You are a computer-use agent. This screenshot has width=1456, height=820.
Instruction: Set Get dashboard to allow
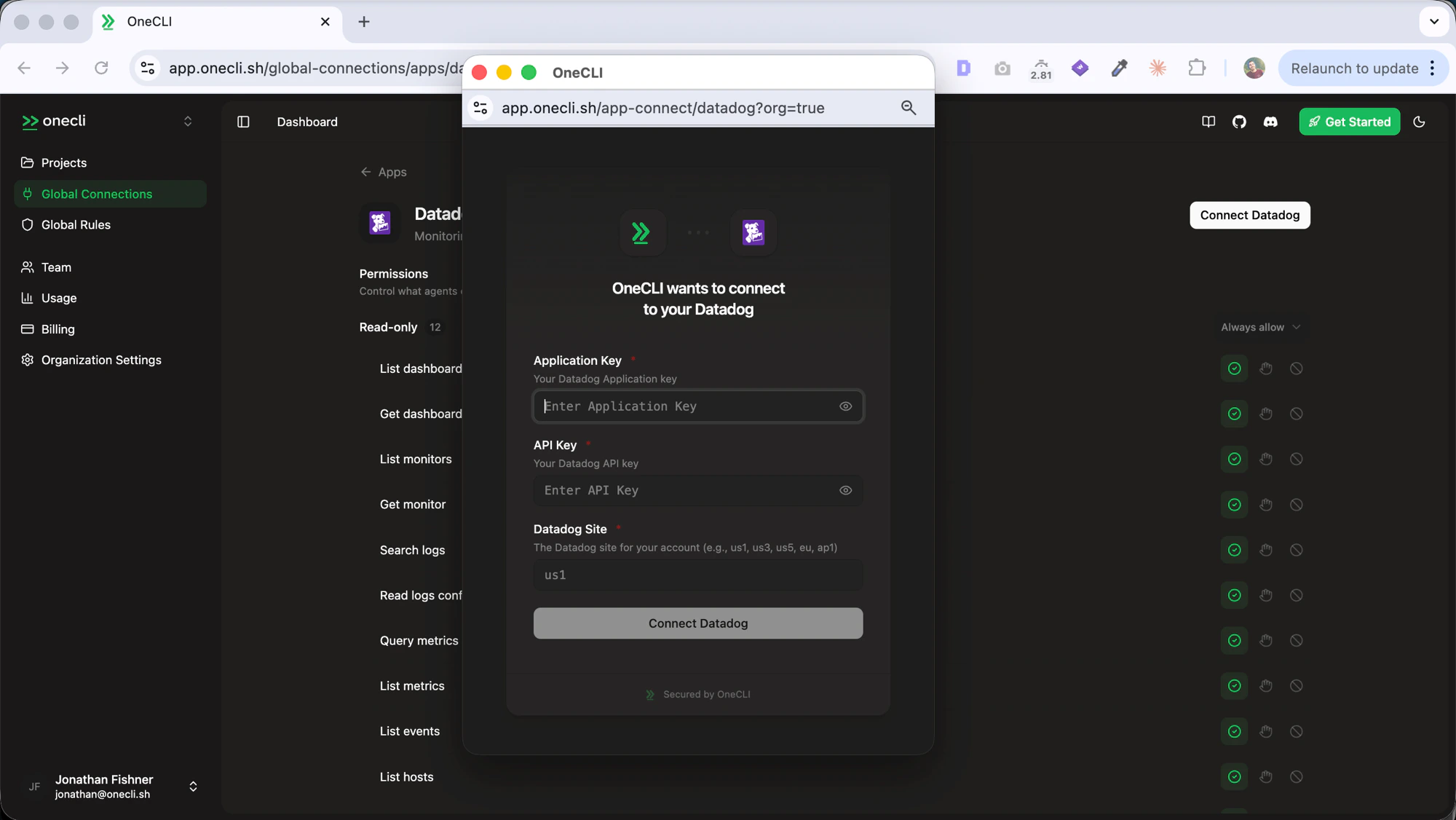click(x=1235, y=414)
